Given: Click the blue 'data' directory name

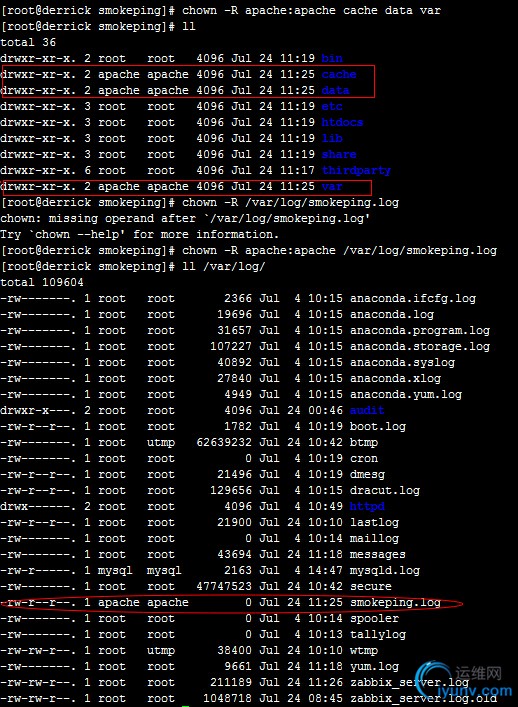Looking at the screenshot, I should coord(335,90).
